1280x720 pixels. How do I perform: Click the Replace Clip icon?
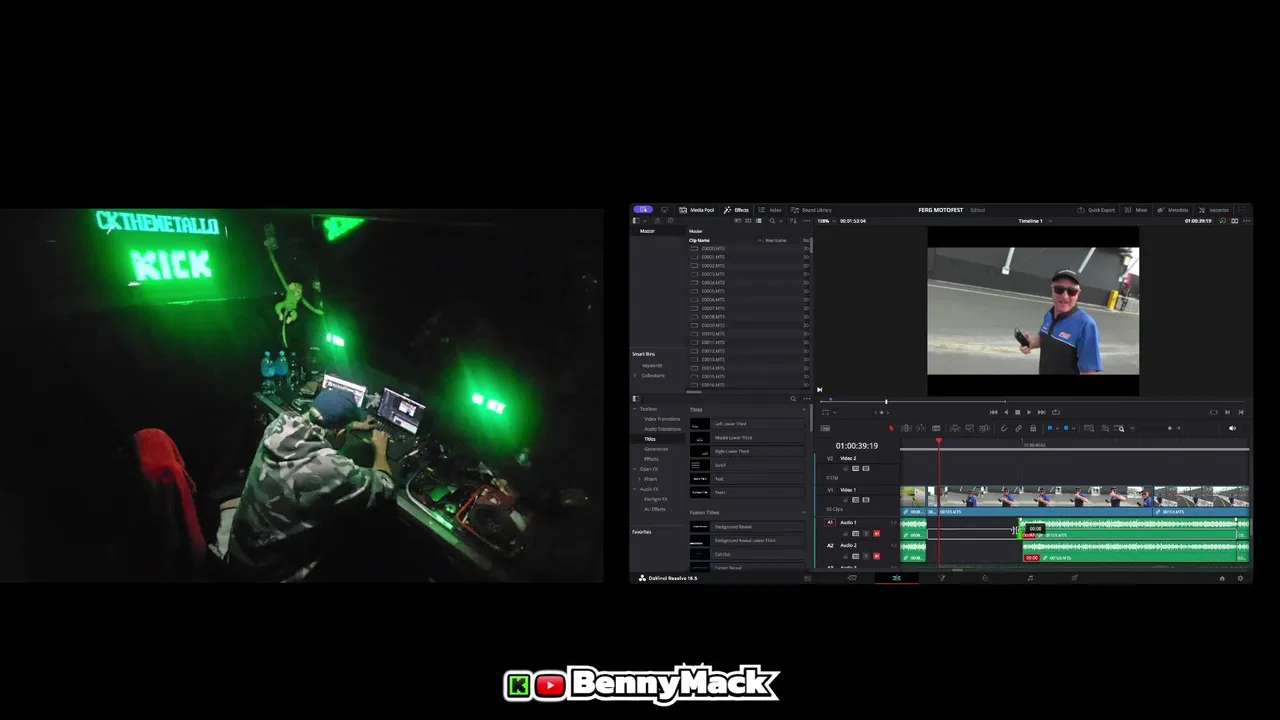click(984, 428)
